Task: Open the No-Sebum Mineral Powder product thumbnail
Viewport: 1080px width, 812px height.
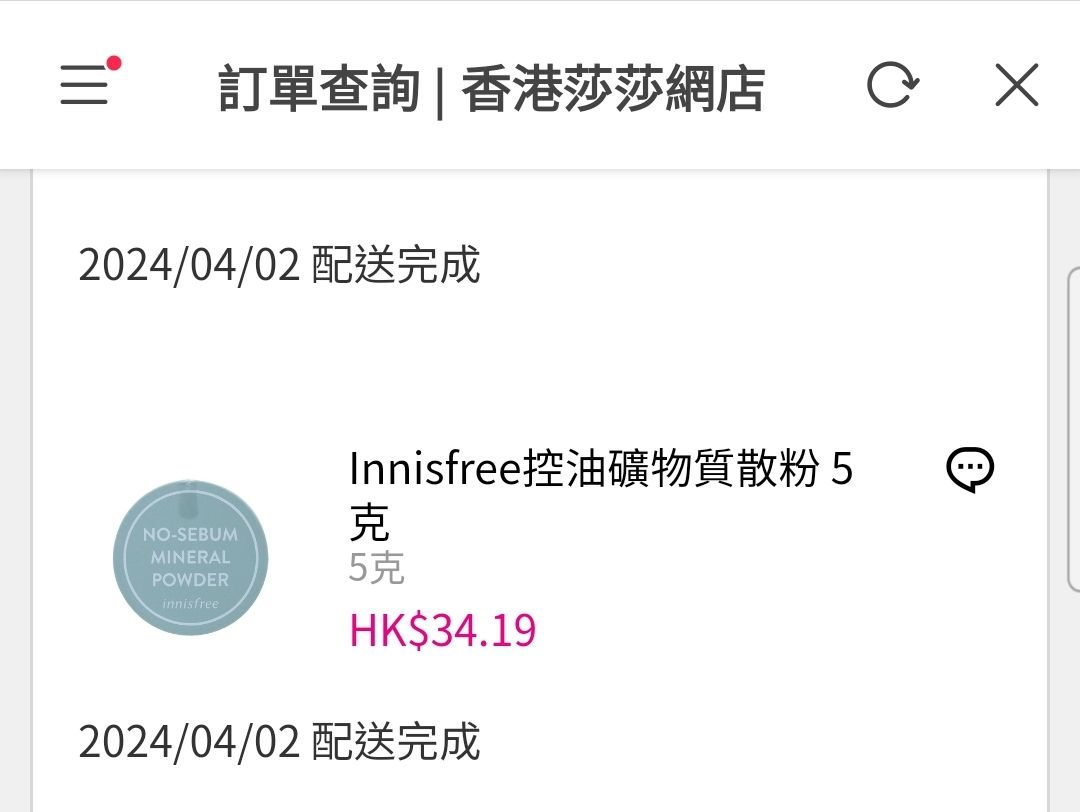Action: click(190, 557)
